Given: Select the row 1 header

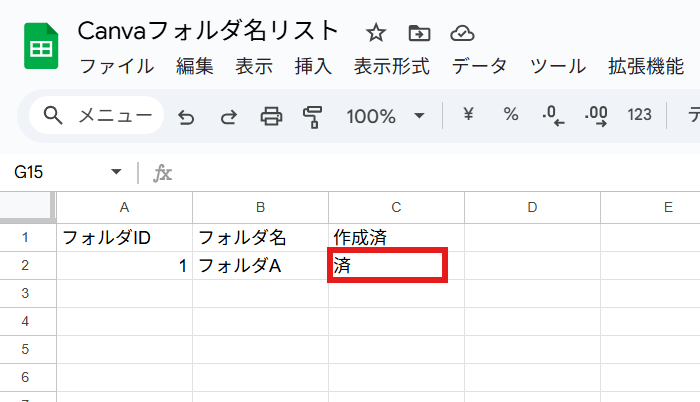Looking at the screenshot, I should (x=28, y=238).
